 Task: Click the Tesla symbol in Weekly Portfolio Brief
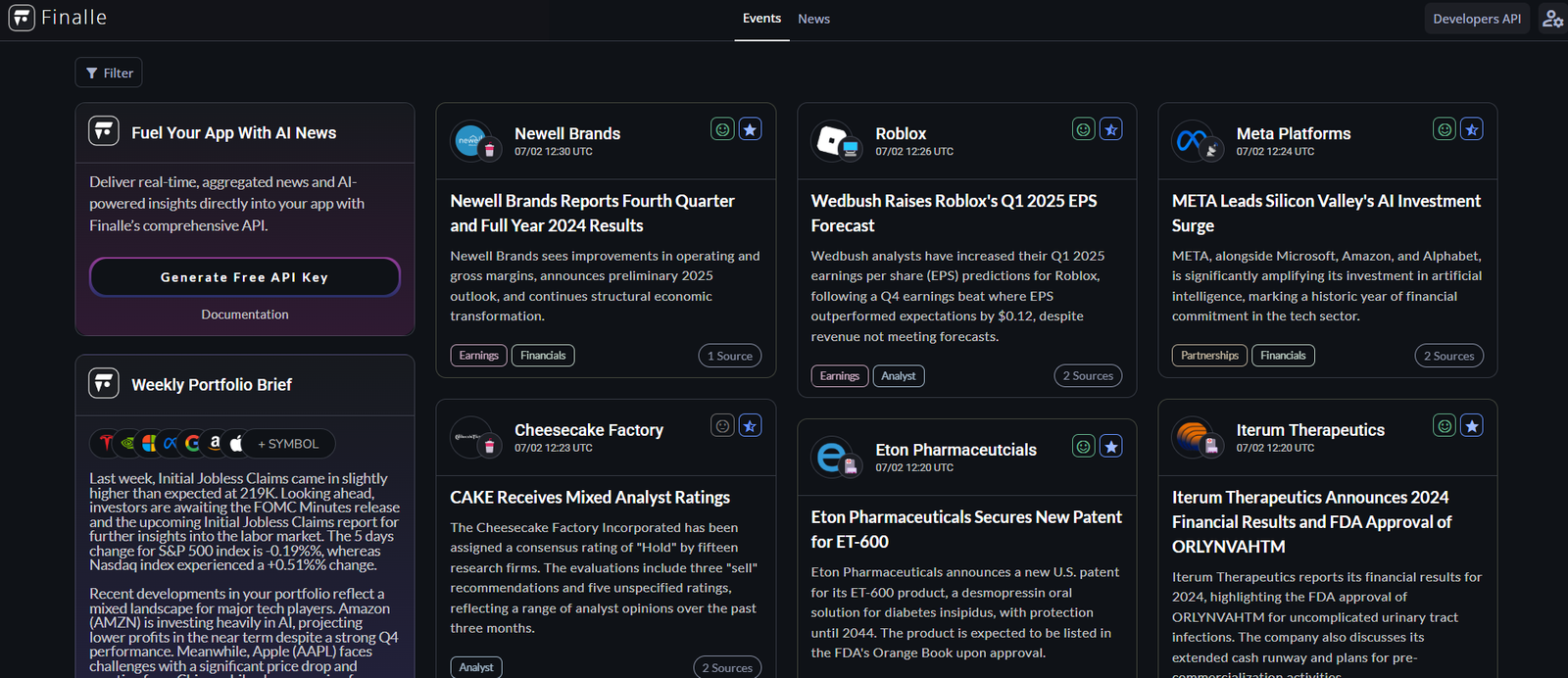click(106, 444)
